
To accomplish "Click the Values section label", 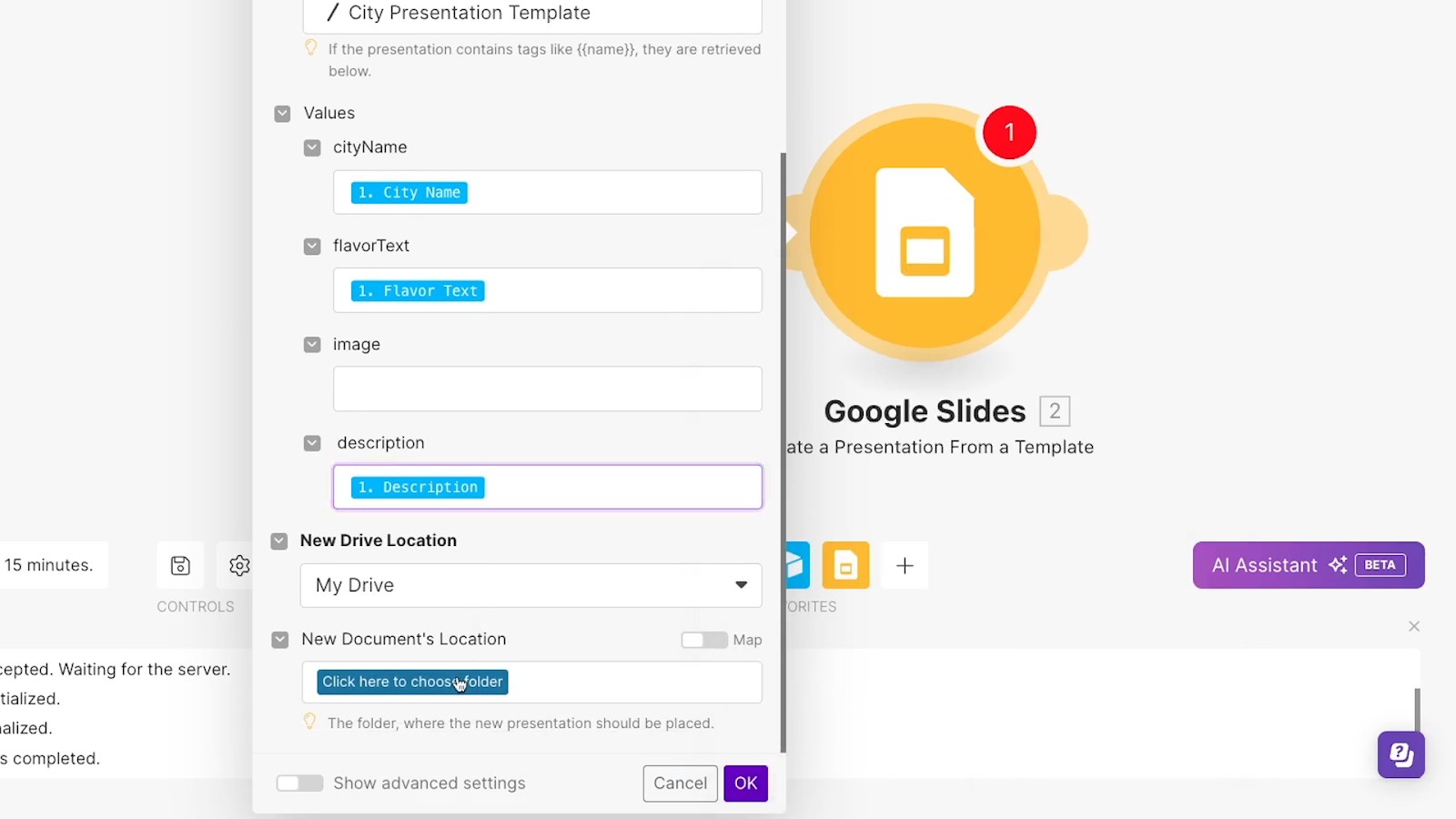I will [329, 113].
